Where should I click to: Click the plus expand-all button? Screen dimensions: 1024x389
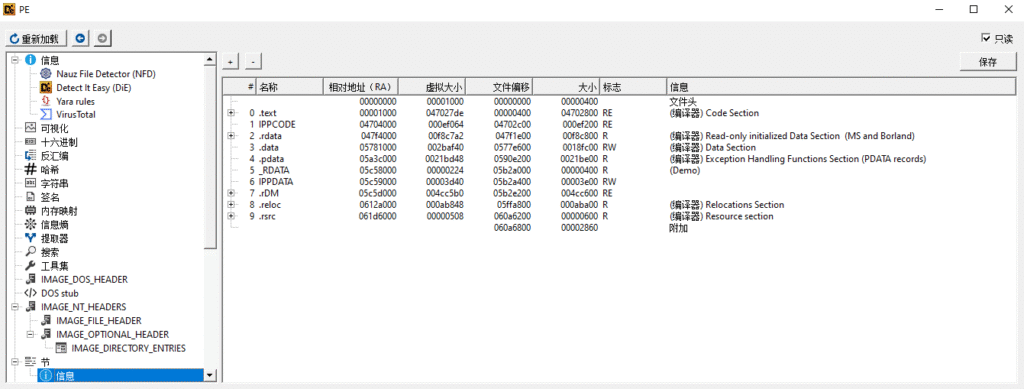230,62
